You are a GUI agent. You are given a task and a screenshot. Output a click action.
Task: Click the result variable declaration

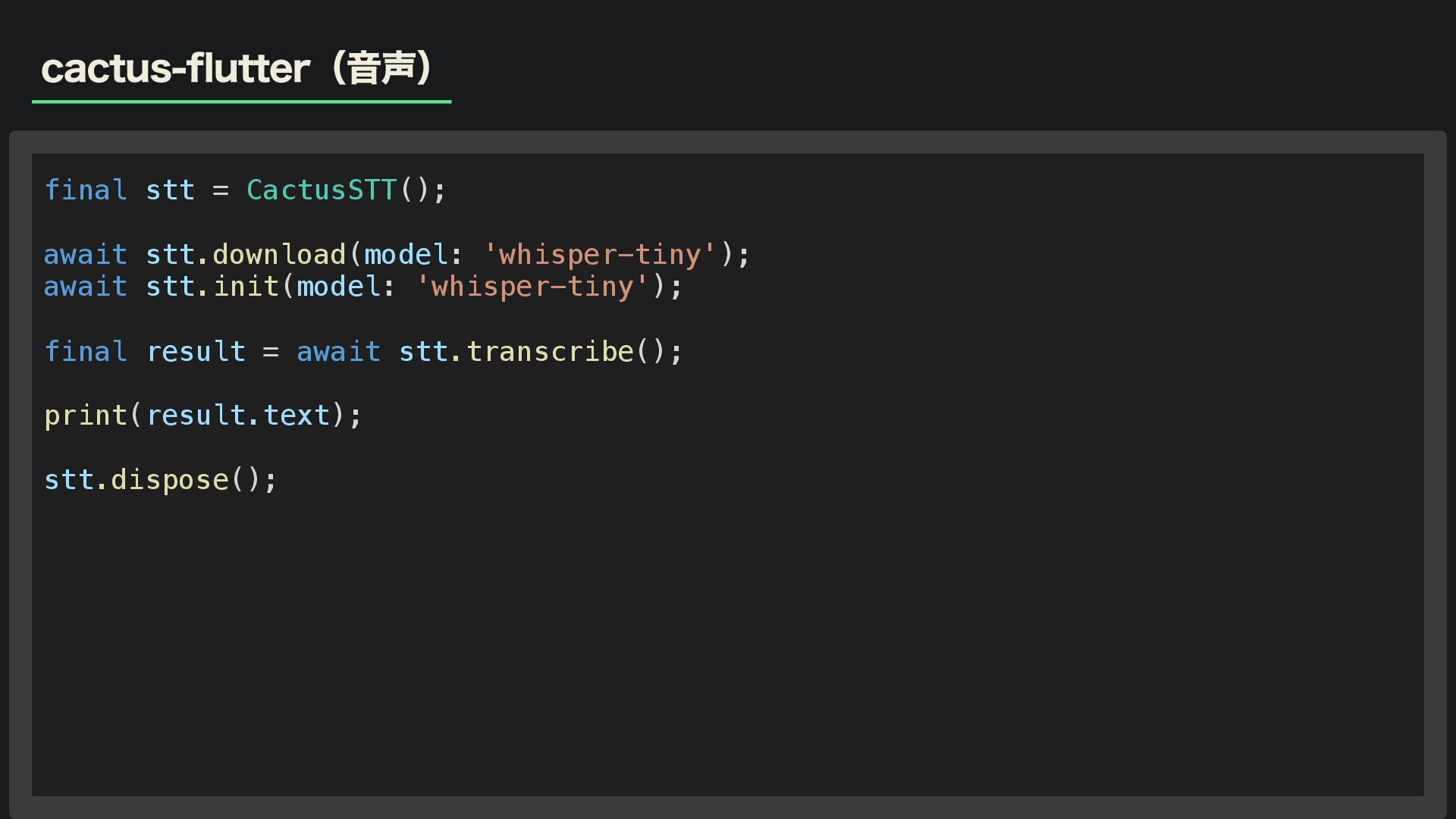196,352
